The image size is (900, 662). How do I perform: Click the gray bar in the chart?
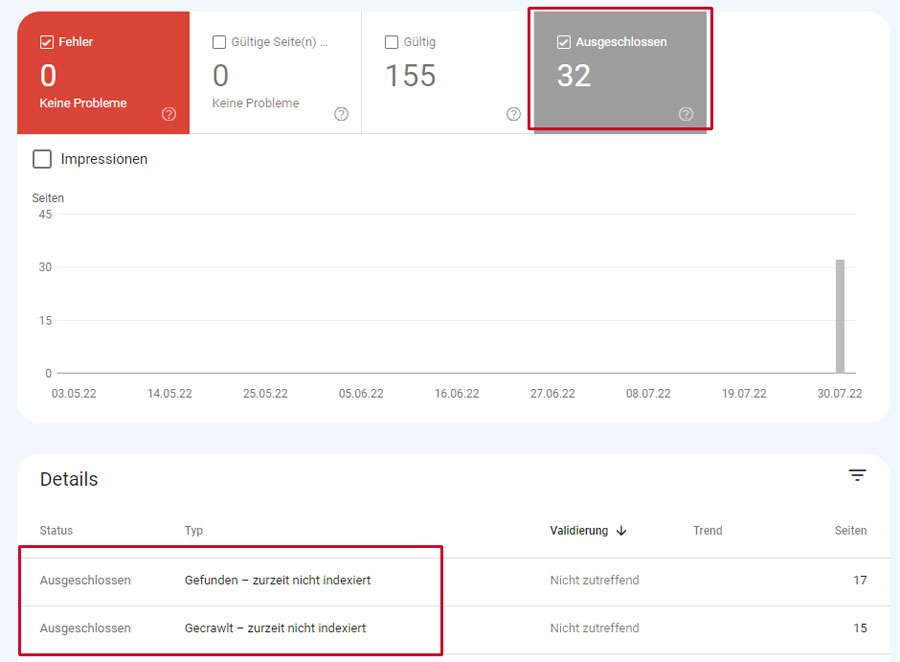(x=840, y=316)
